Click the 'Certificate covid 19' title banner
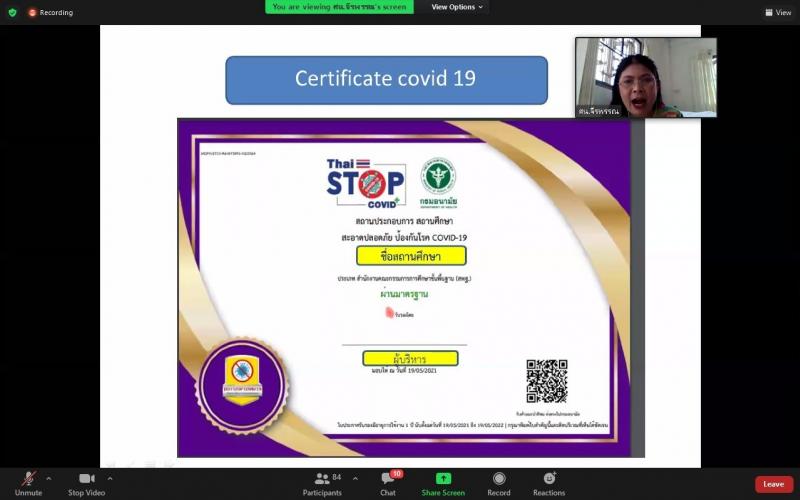Viewport: 800px width, 500px height. point(386,80)
